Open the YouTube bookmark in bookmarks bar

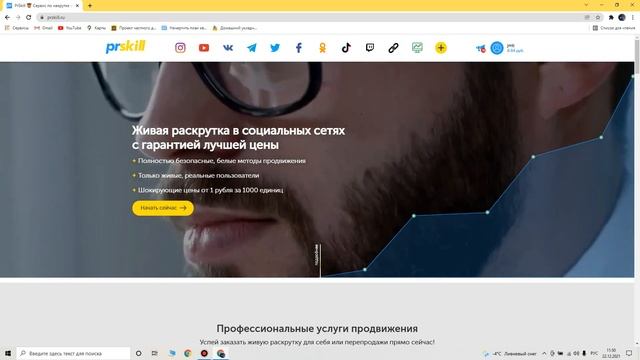tap(69, 28)
